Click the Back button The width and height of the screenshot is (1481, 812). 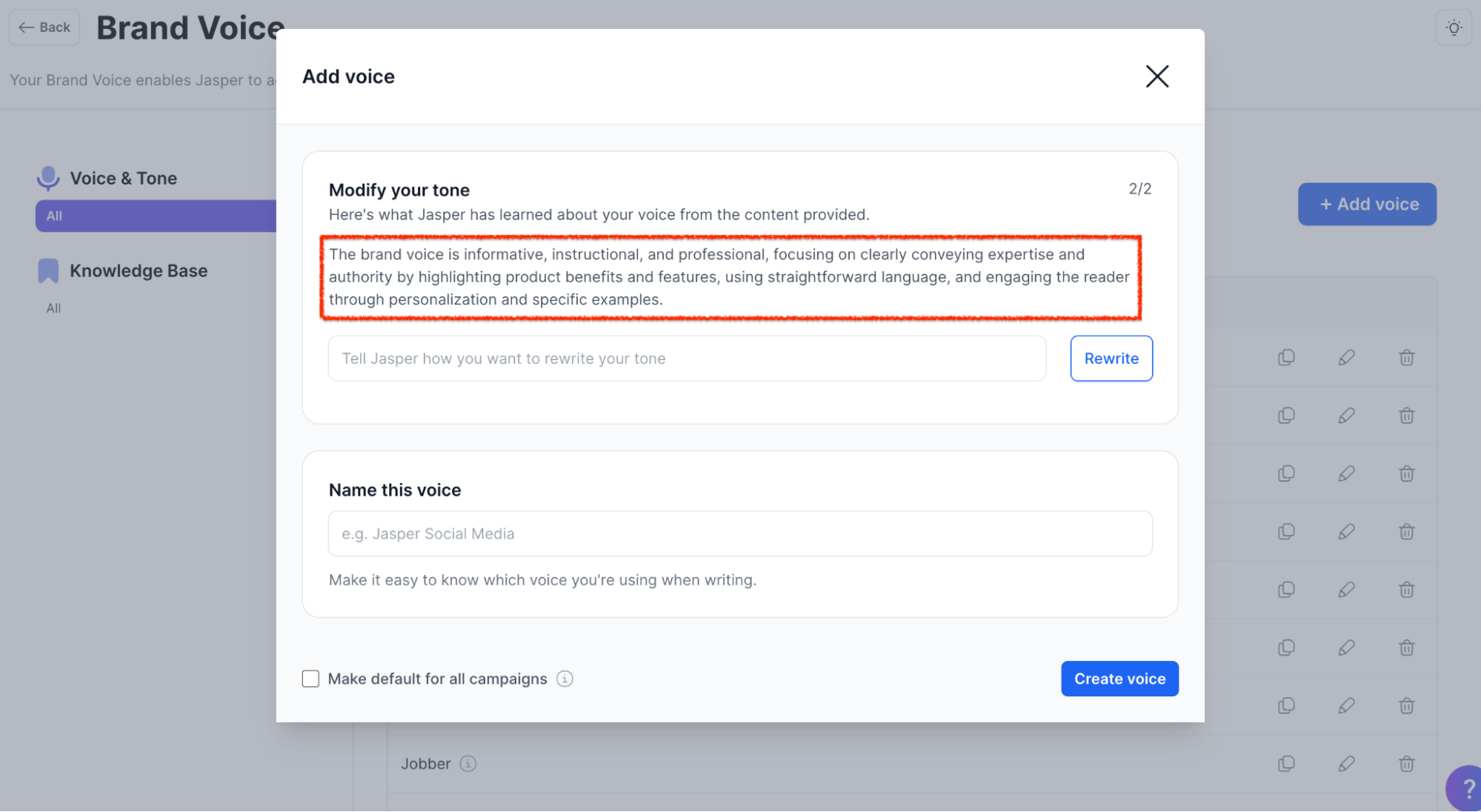(x=44, y=27)
